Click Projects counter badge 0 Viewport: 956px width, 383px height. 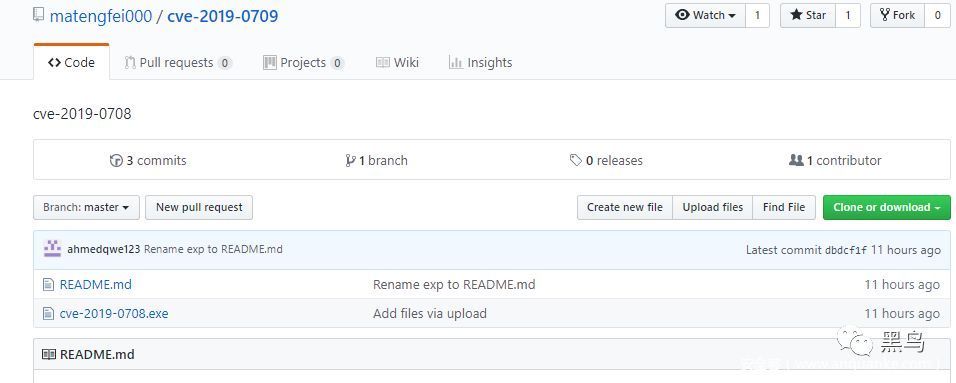pos(337,63)
